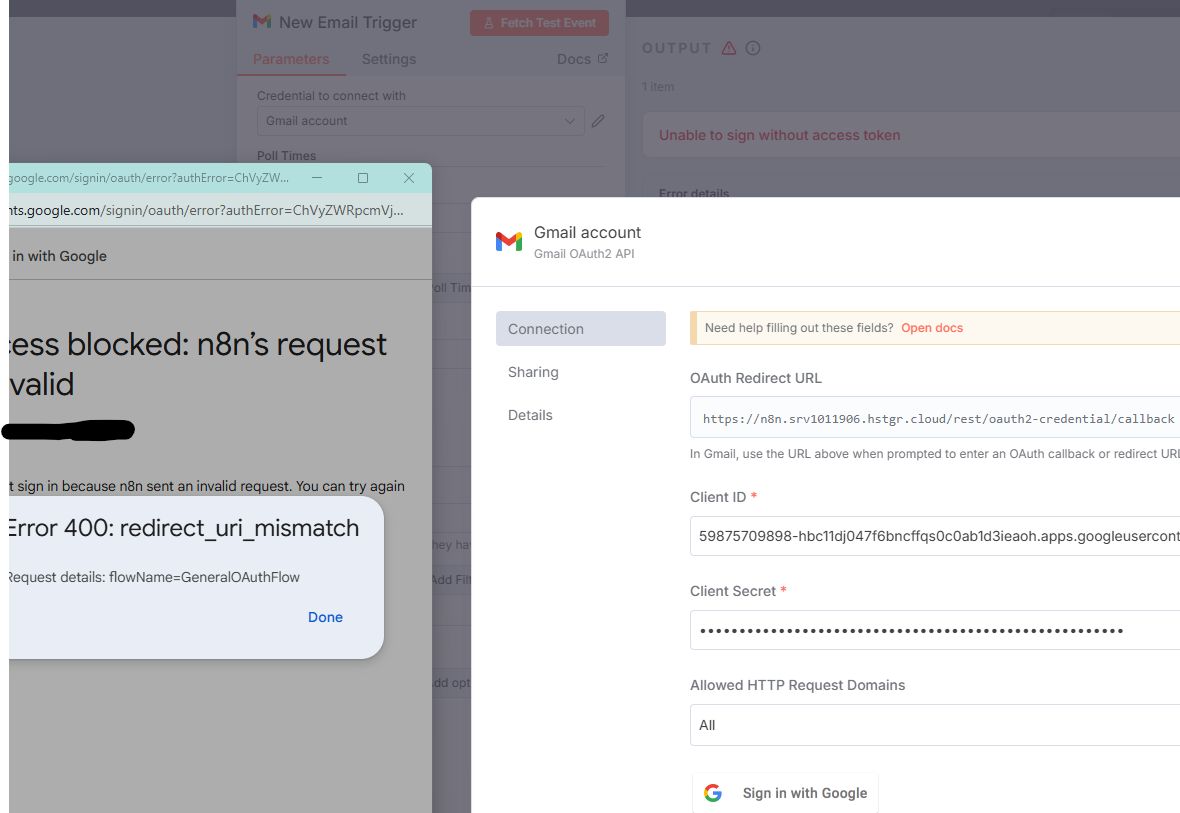
Task: Click the Unable to sign without access token message
Action: pos(780,136)
